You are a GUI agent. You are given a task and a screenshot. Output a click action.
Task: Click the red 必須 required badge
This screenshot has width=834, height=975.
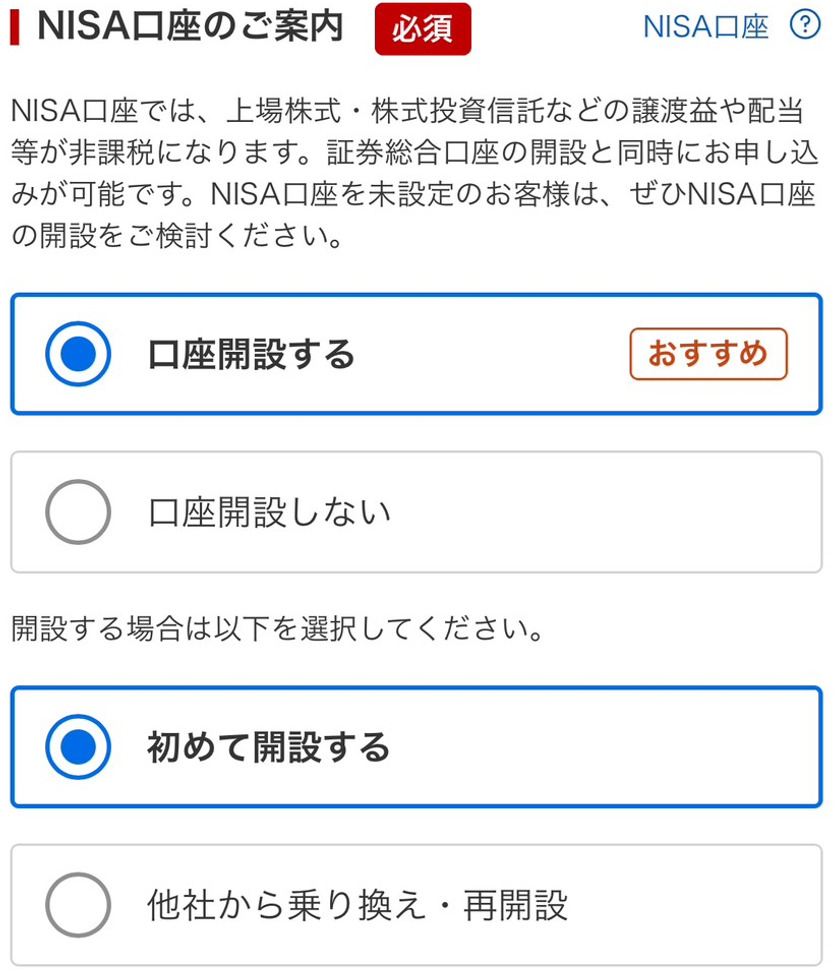tap(422, 29)
